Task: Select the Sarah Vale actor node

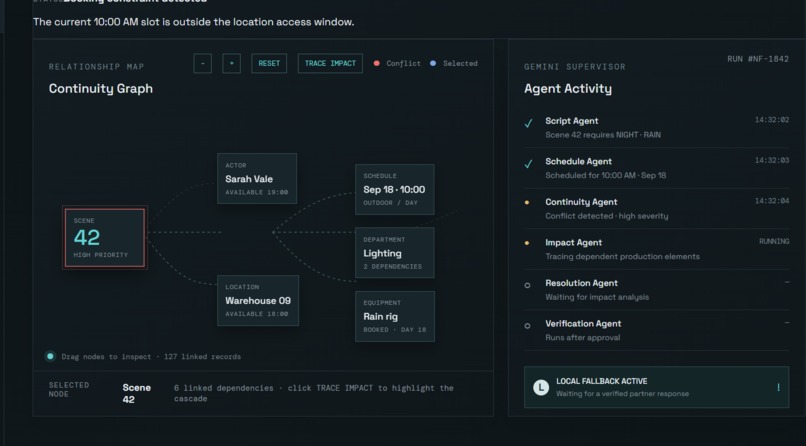Action: click(257, 178)
